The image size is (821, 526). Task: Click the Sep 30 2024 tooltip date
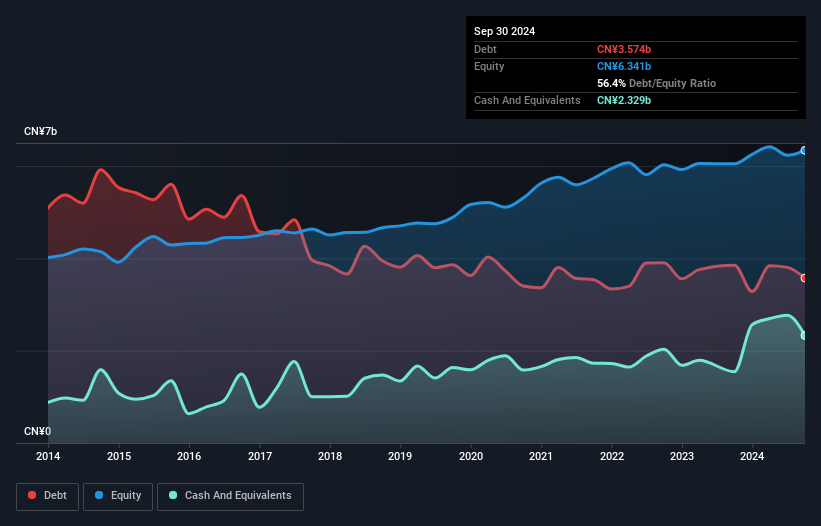coord(504,31)
